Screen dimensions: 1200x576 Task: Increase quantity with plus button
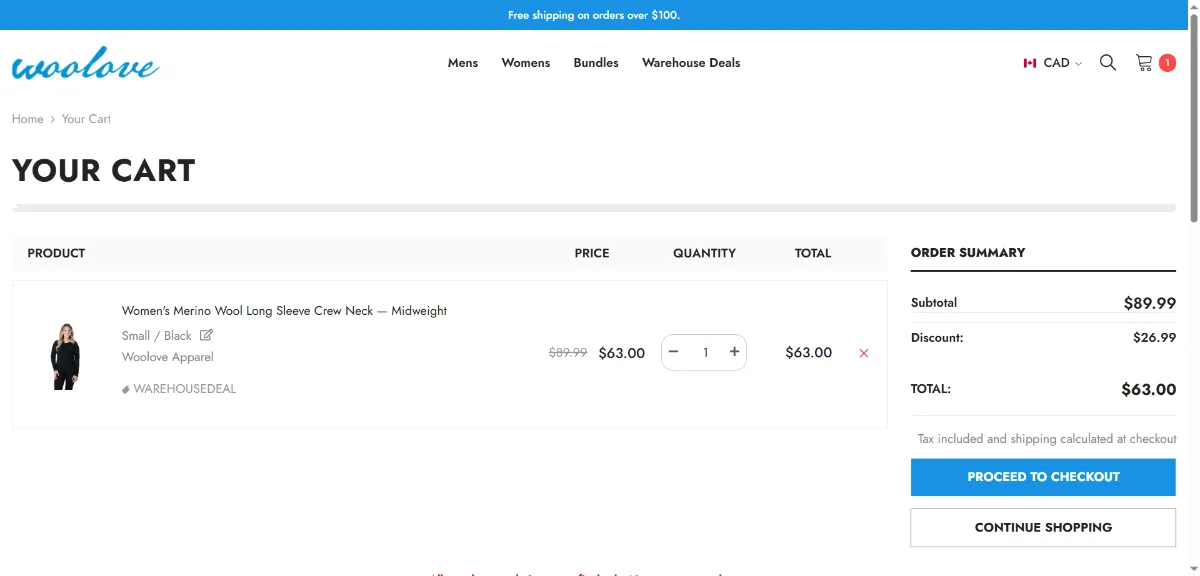735,352
